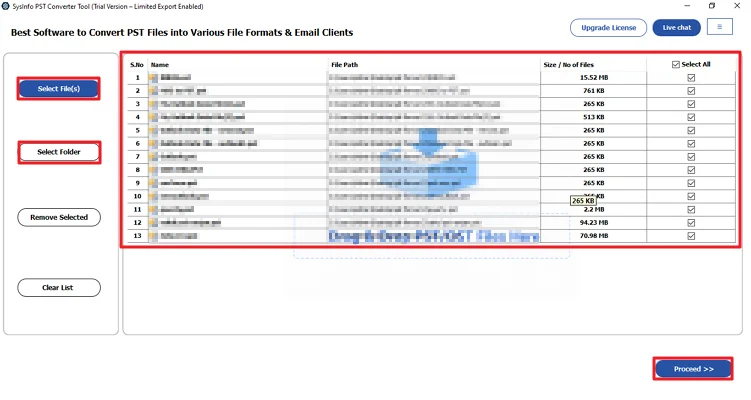The width and height of the screenshot is (751, 400).
Task: Uncheck the checkbox for row 3
Action: [x=691, y=104]
